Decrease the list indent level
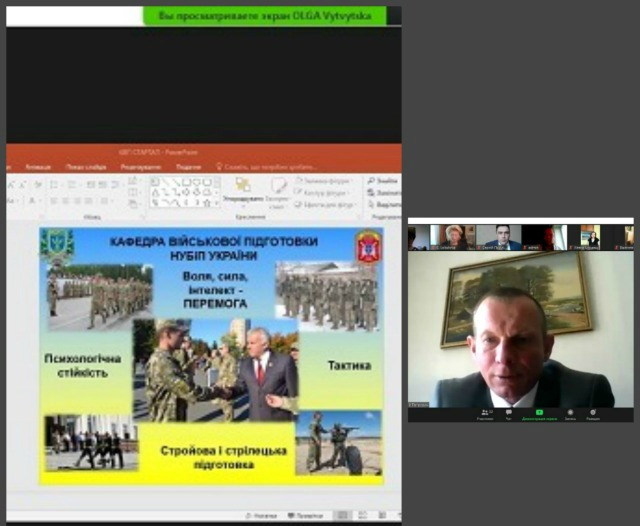The image size is (640, 526). click(x=91, y=185)
